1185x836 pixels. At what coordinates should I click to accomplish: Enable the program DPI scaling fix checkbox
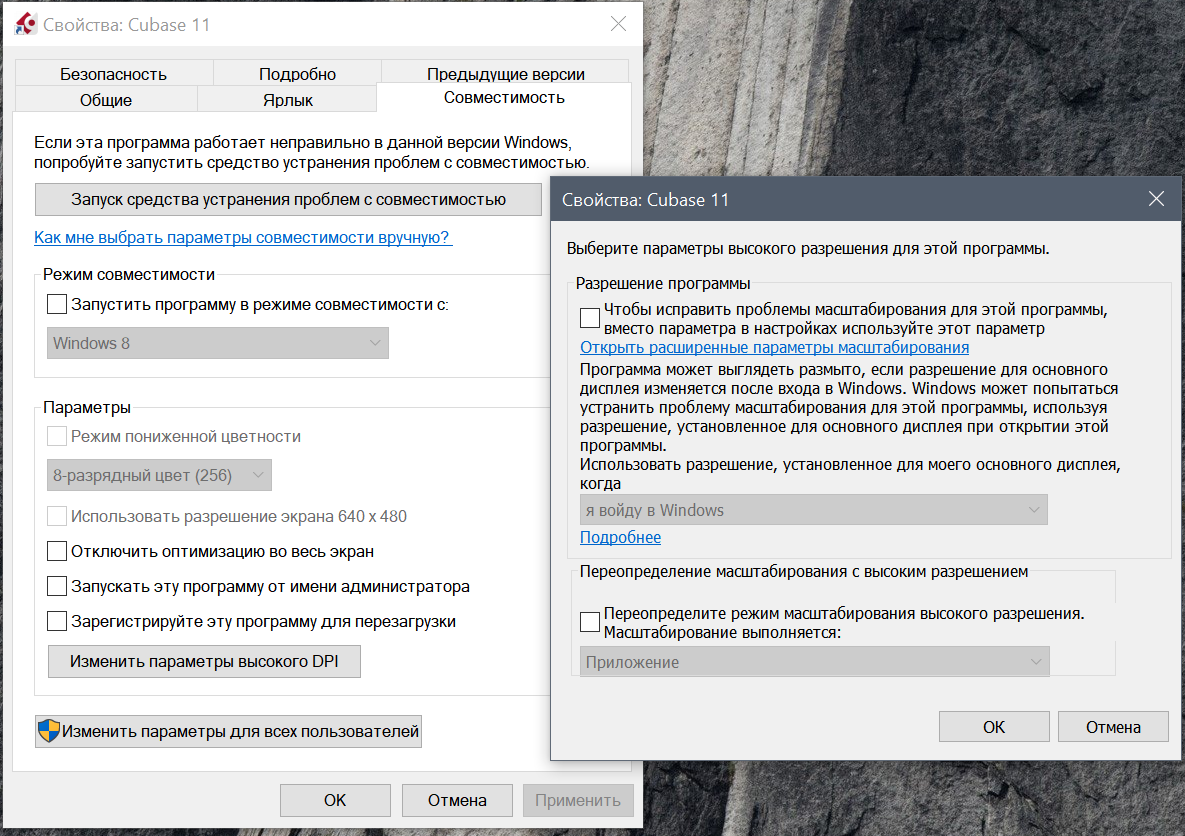pyautogui.click(x=590, y=318)
